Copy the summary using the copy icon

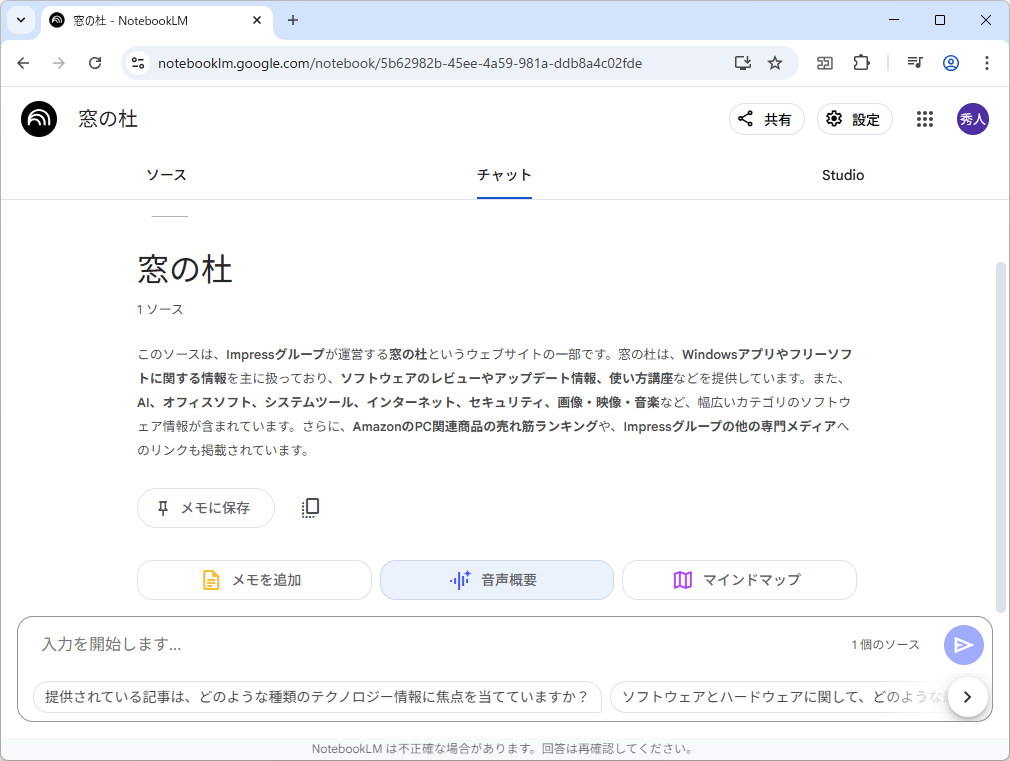[x=310, y=507]
